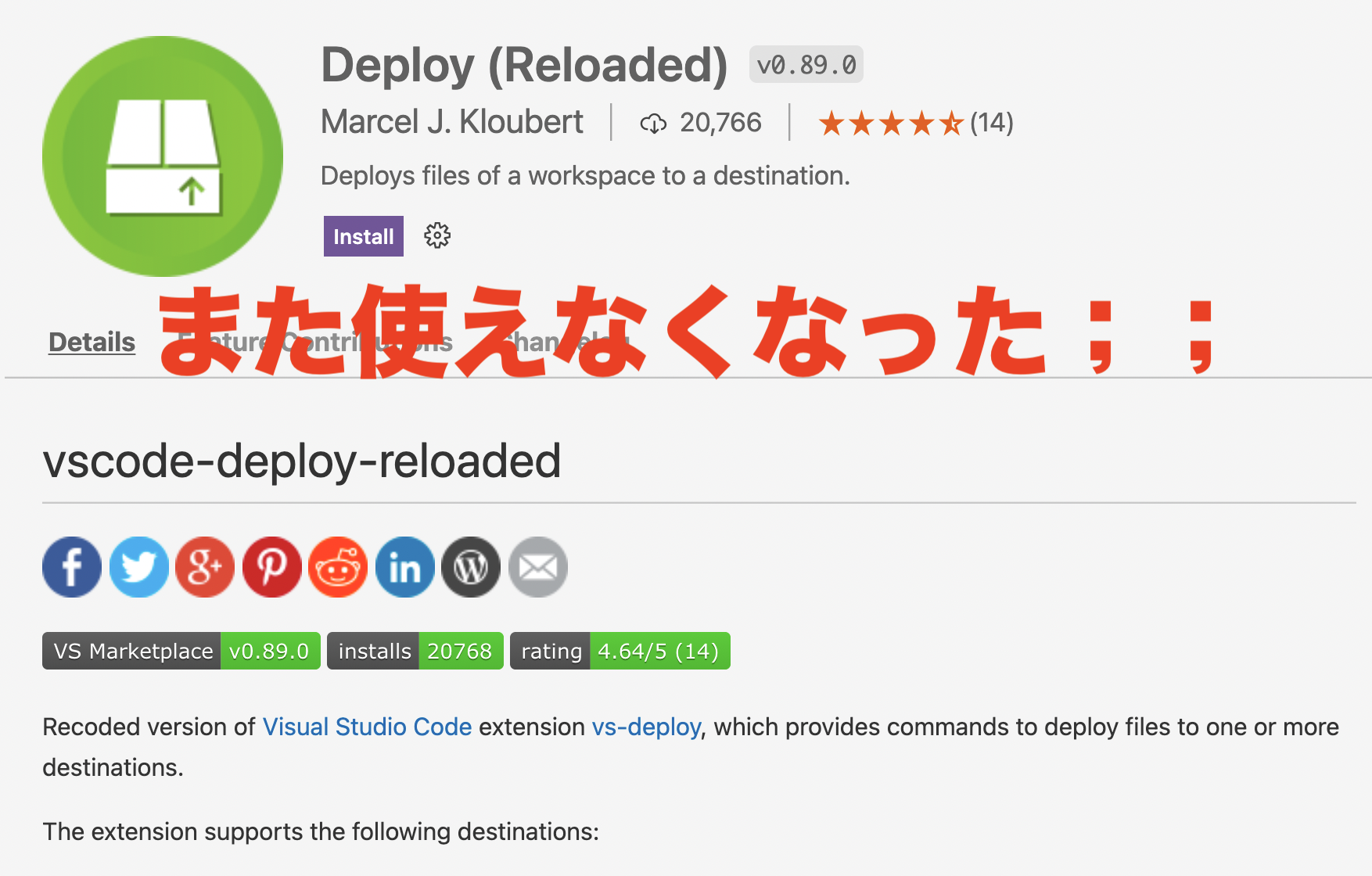Click the Deploy (Reloaded) extension title
The height and width of the screenshot is (876, 1372).
click(524, 65)
